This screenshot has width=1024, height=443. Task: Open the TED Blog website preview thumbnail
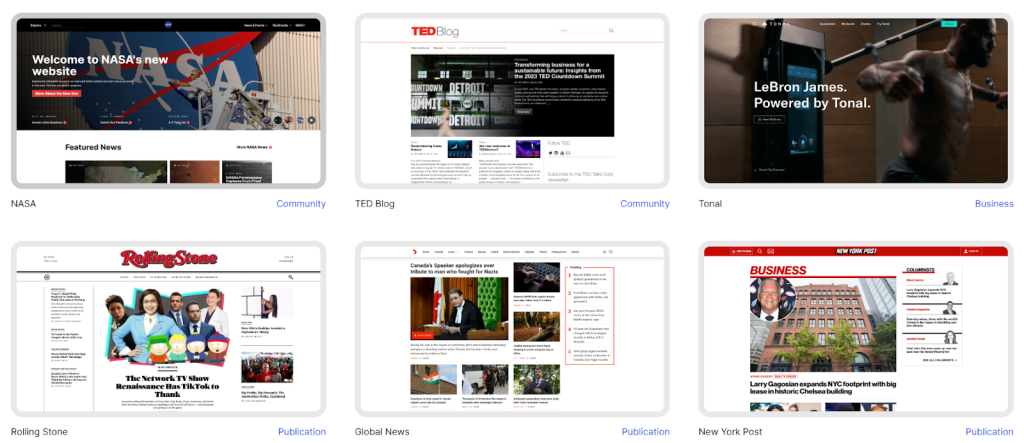tap(512, 101)
